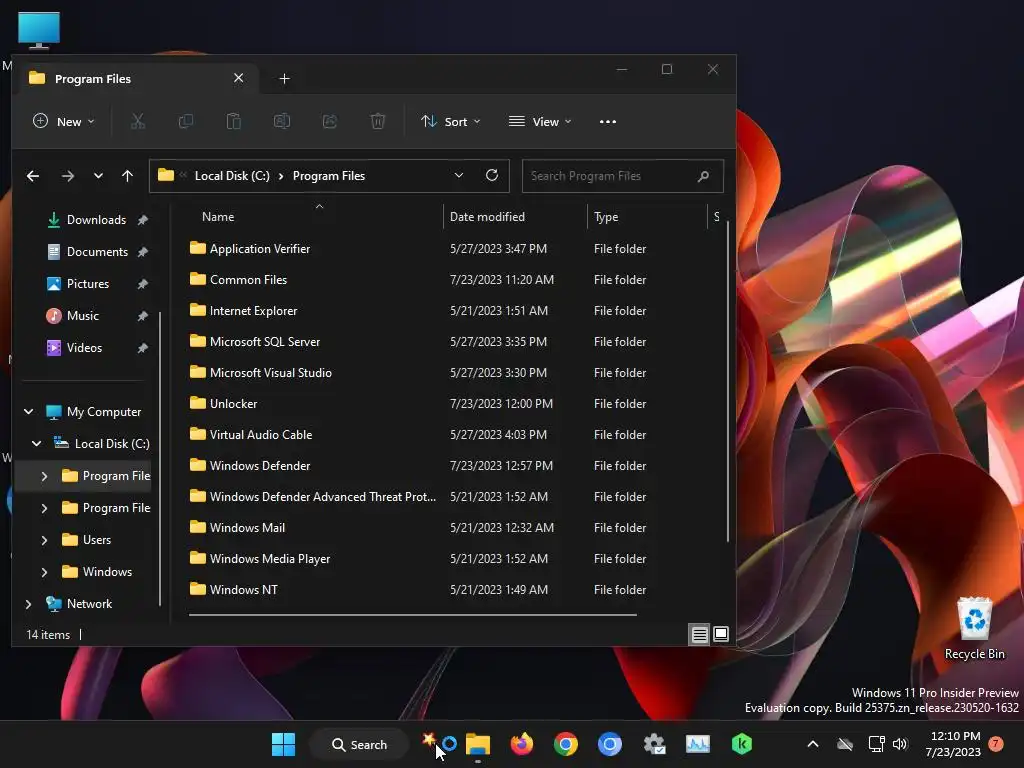Expand the Users folder tree node
Viewport: 1024px width, 768px height.
44,540
